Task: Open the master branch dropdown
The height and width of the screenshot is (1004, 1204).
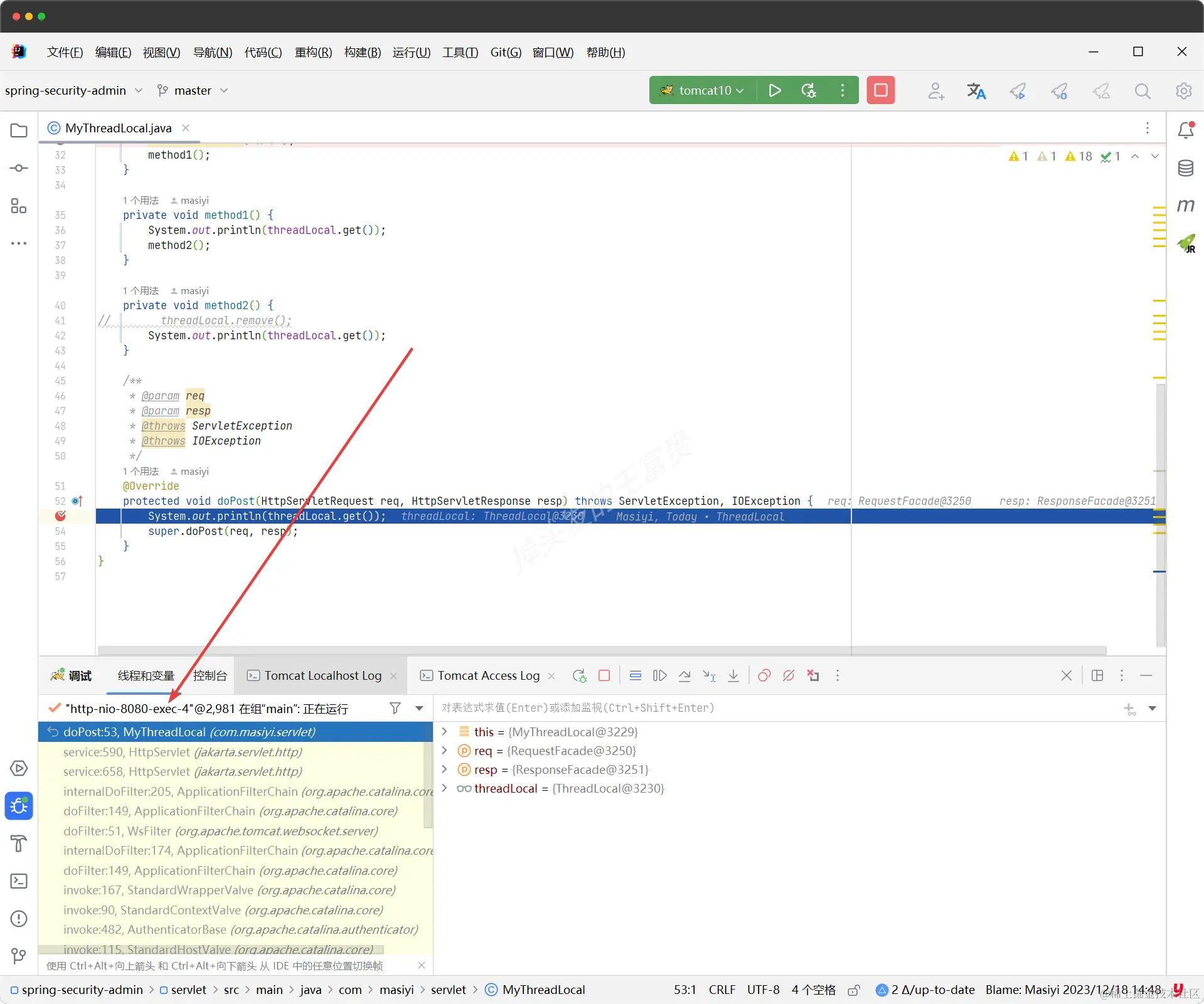Action: [192, 90]
